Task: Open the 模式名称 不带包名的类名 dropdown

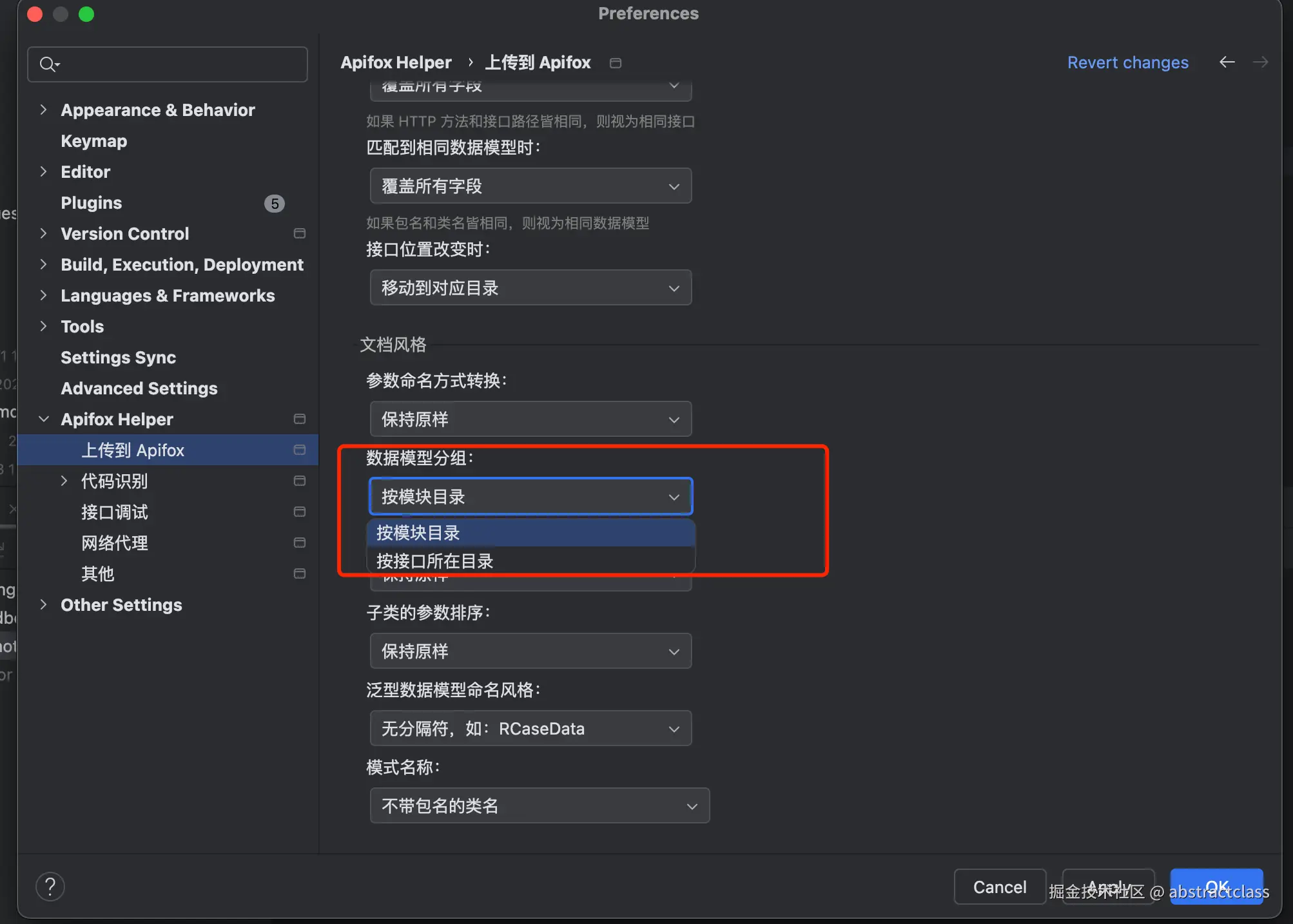Action: [x=539, y=805]
